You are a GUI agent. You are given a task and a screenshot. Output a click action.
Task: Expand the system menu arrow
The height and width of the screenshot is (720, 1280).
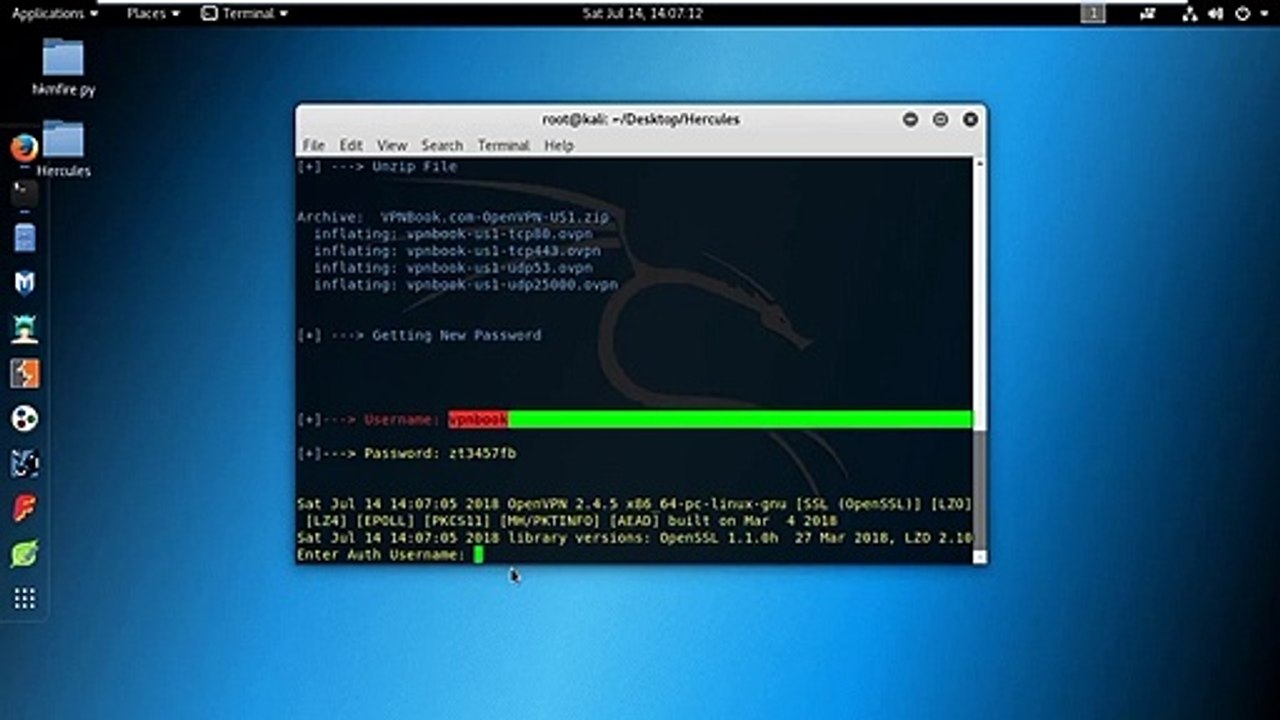point(1265,14)
